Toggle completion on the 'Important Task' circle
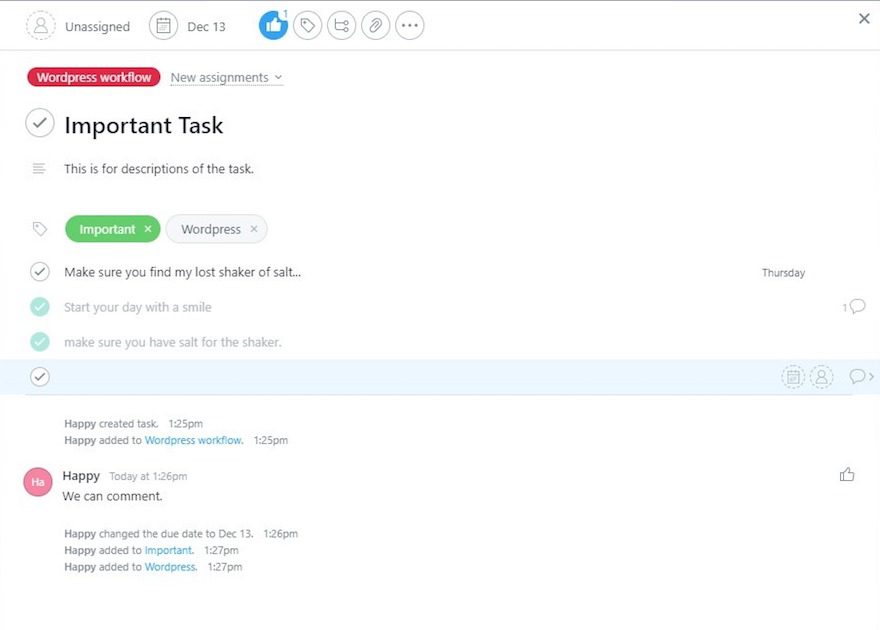The width and height of the screenshot is (880, 630). pyautogui.click(x=39, y=123)
